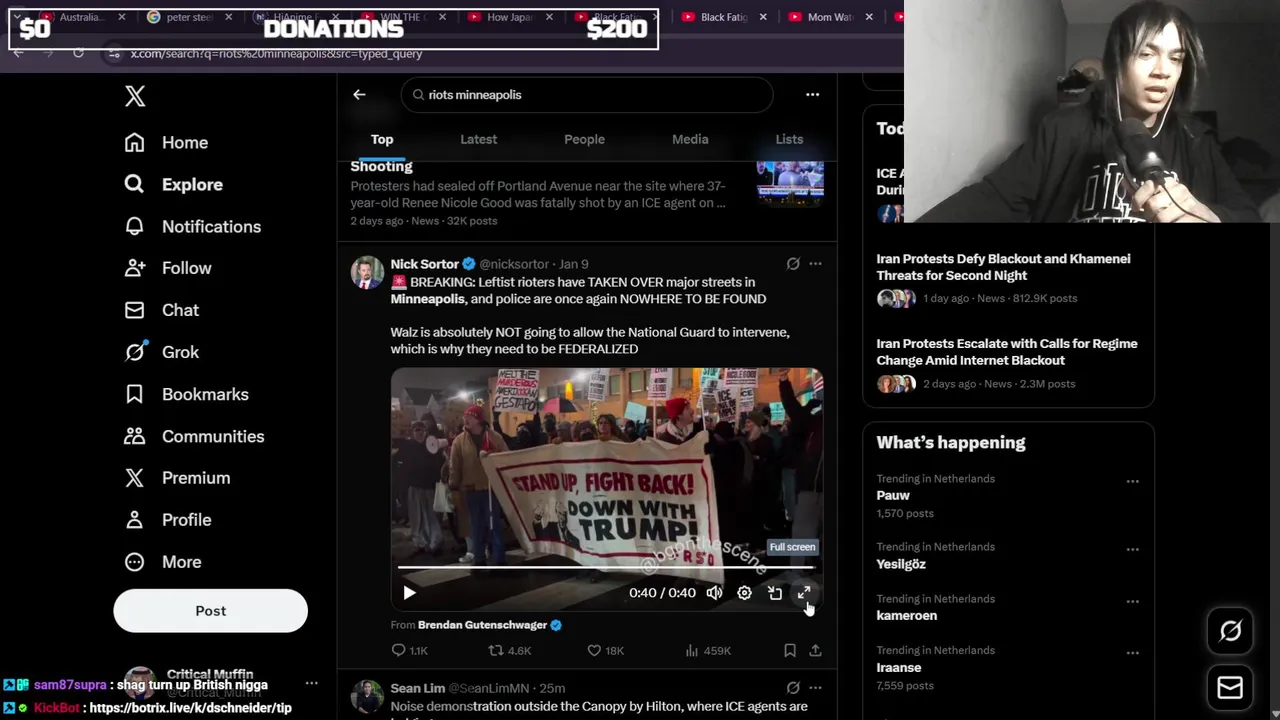The width and height of the screenshot is (1280, 720).
Task: Click the video progress bar
Action: point(606,567)
